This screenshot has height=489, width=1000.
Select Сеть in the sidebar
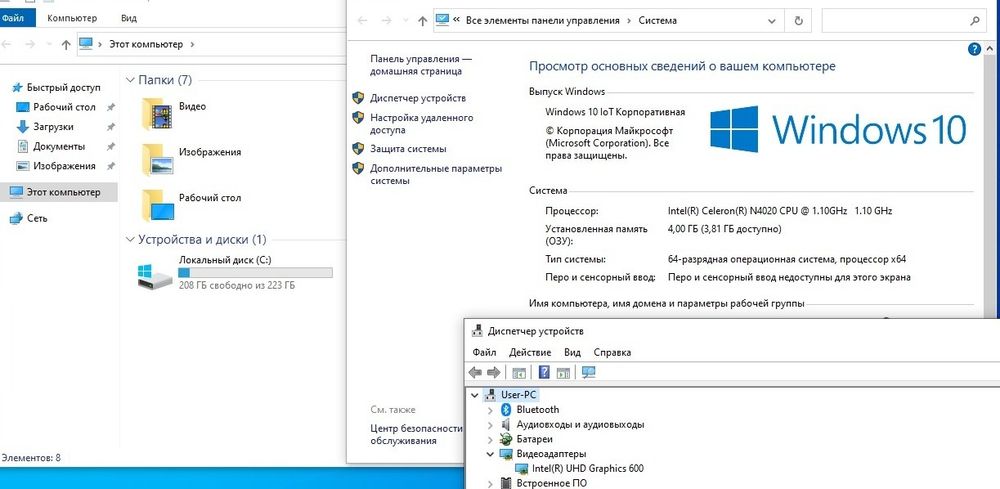pos(37,218)
